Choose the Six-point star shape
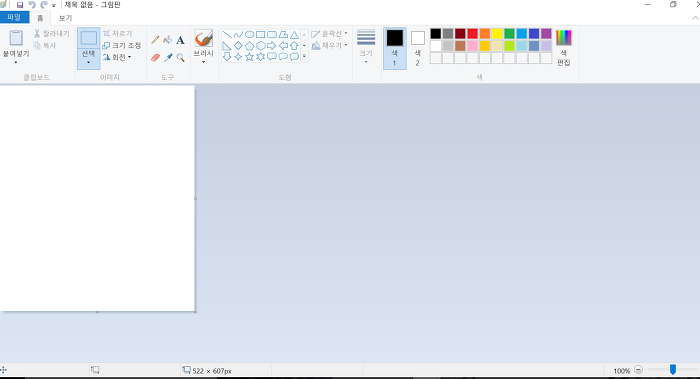This screenshot has height=379, width=700. coord(261,57)
